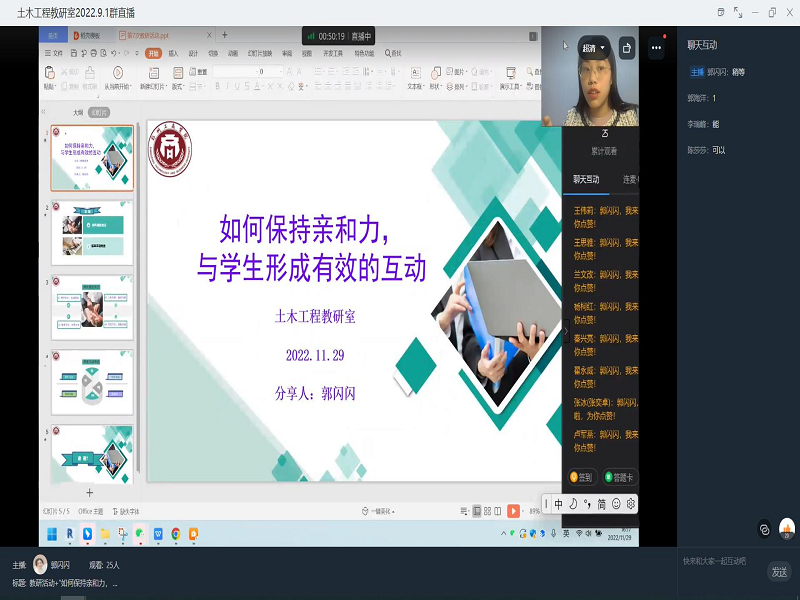
Task: Select slide 4 thumbnail in panel
Action: pyautogui.click(x=92, y=382)
